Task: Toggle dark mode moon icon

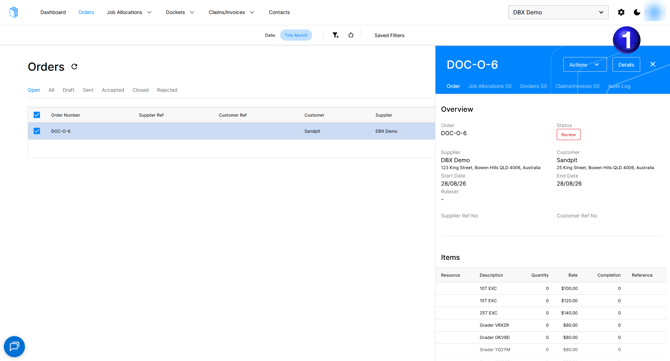Action: 637,12
